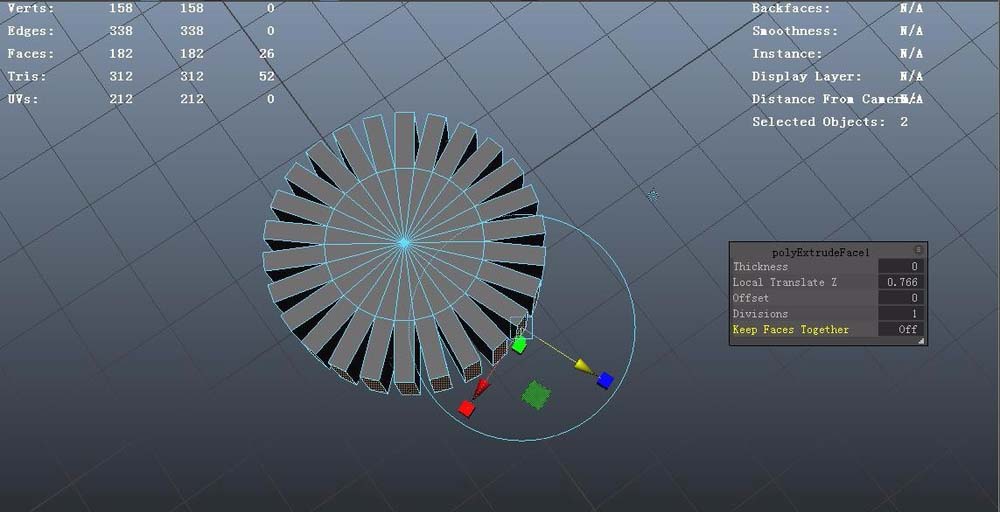Click the Faces label in HUD

pyautogui.click(x=31, y=54)
